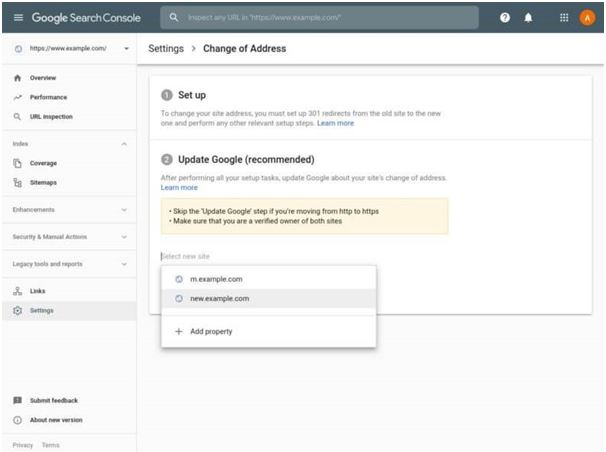606x452 pixels.
Task: Click the About new version info icon
Action: coord(17,420)
